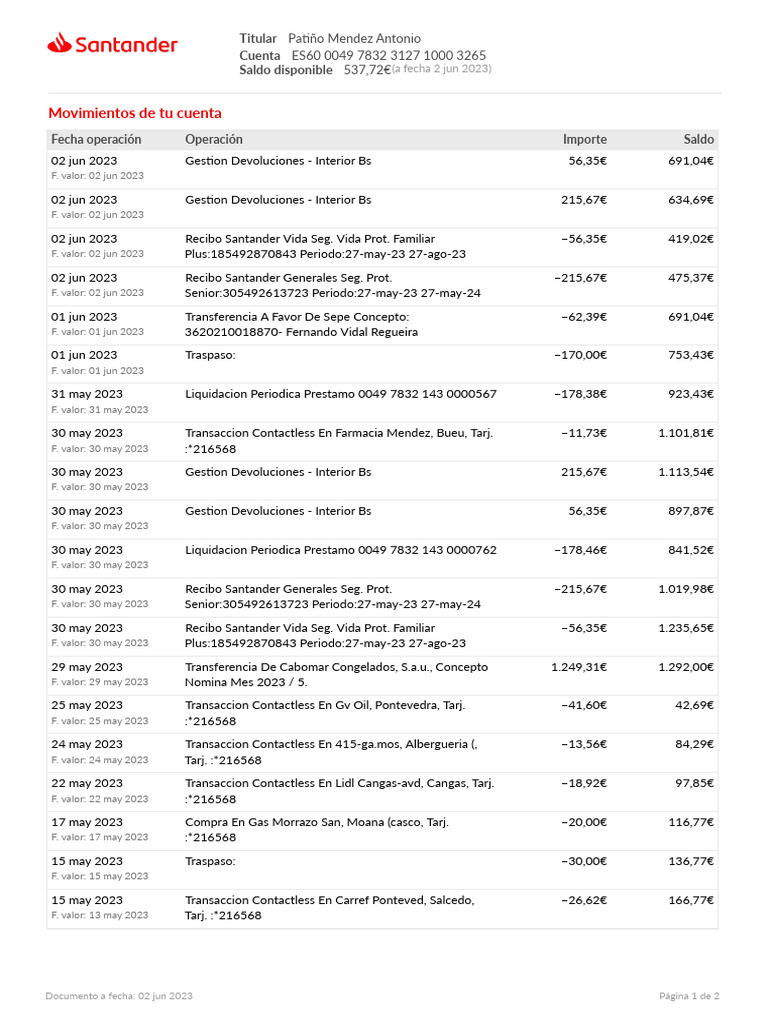Select the Movimientos de tu cuenta heading
Screen dimensions: 768x1024
coord(135,113)
